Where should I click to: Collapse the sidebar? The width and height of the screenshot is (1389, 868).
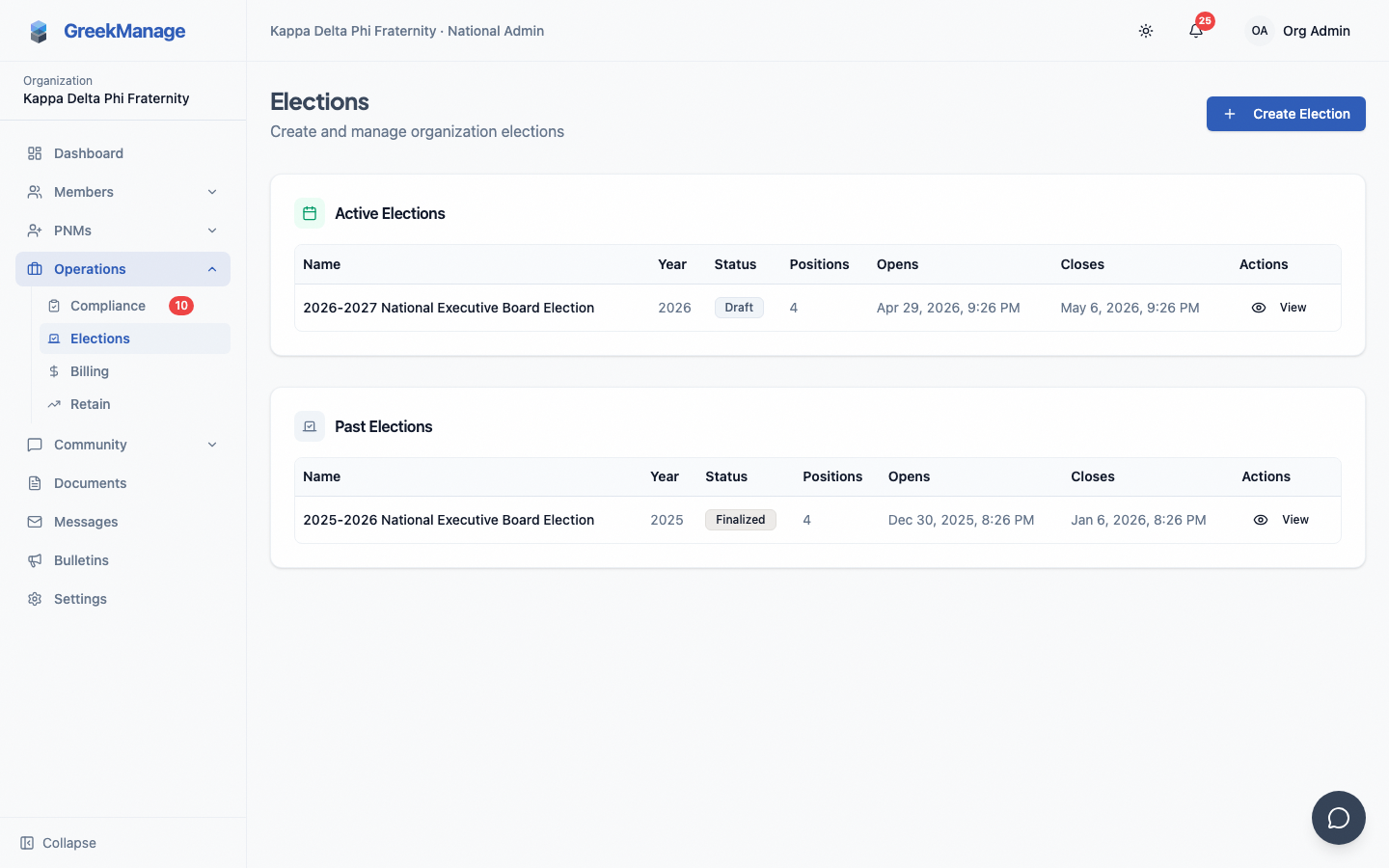click(58, 843)
